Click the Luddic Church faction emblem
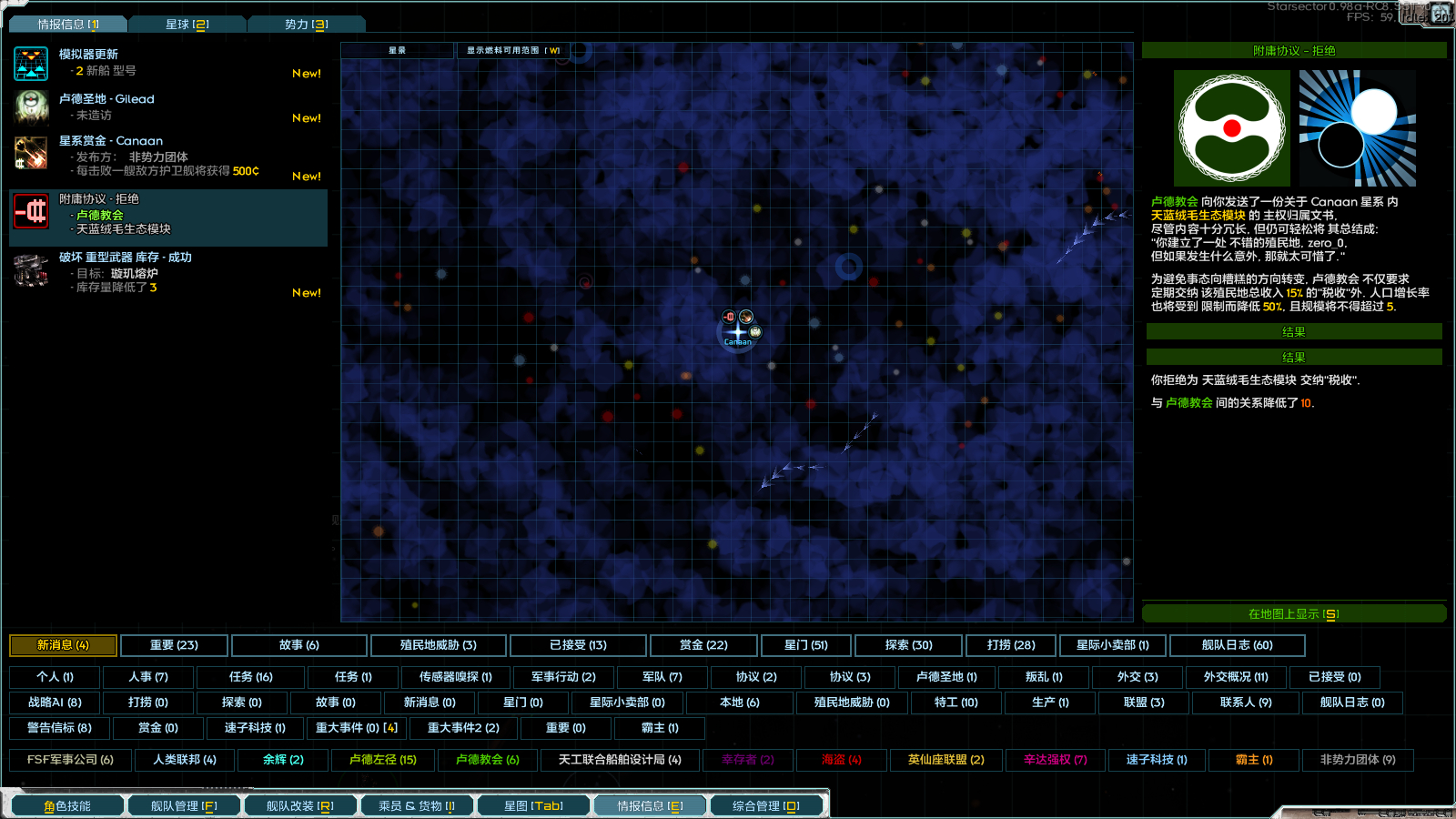 coord(1232,128)
